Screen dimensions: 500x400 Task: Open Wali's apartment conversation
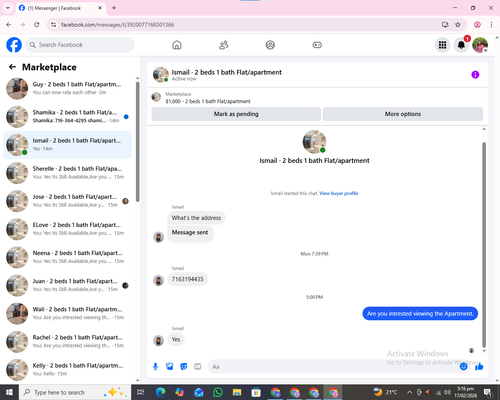coord(67,313)
